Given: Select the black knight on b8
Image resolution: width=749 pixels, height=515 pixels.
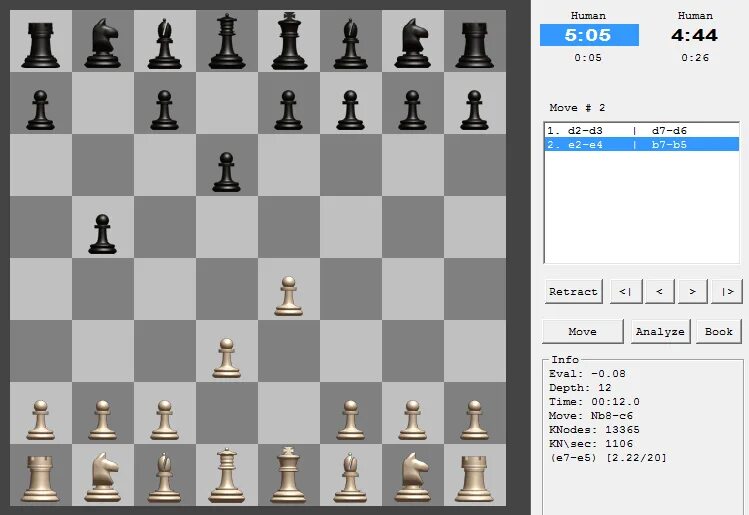Looking at the screenshot, I should click(x=102, y=42).
